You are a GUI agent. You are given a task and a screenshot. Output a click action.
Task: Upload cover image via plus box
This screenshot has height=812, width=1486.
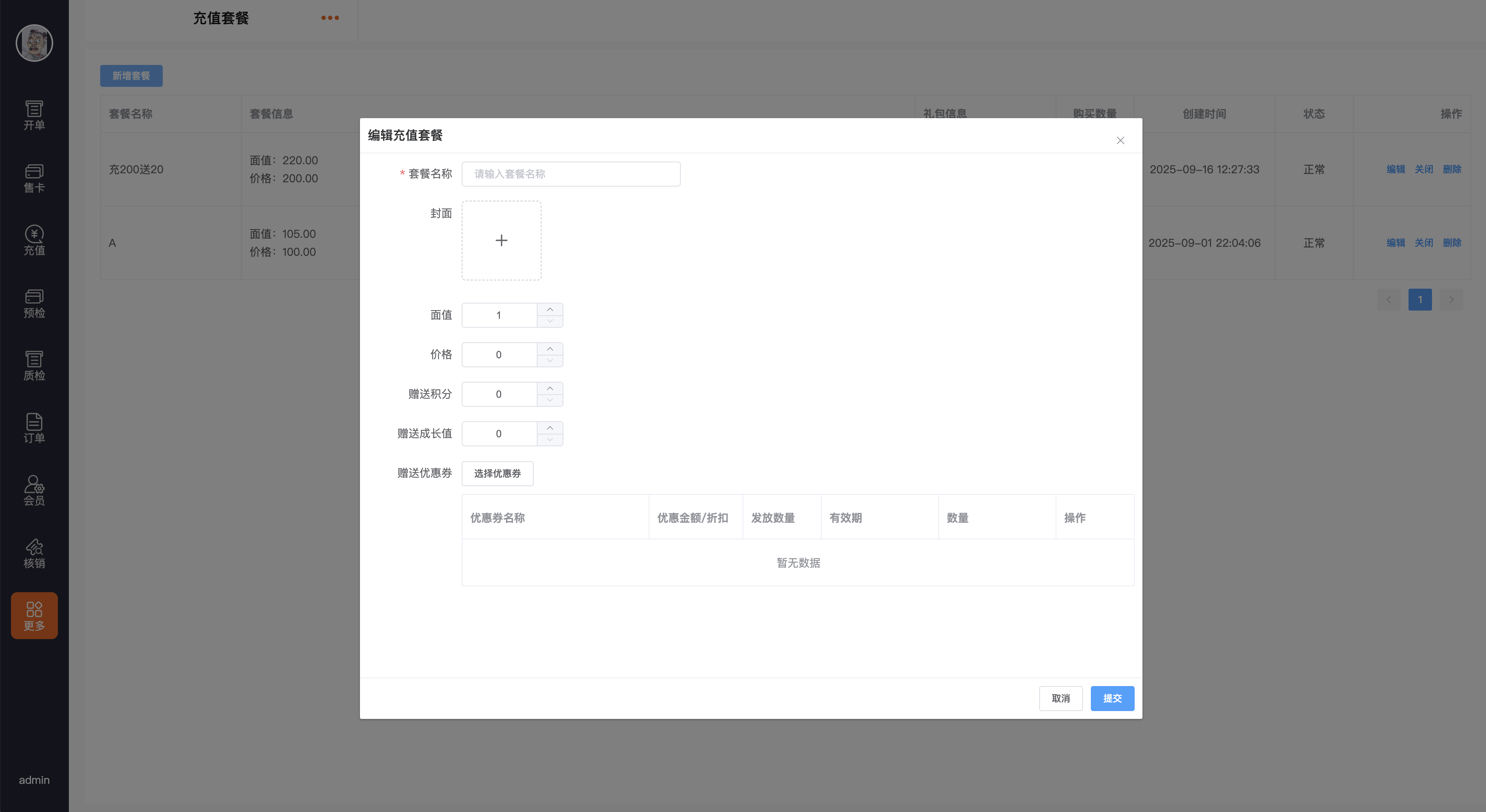(x=501, y=241)
